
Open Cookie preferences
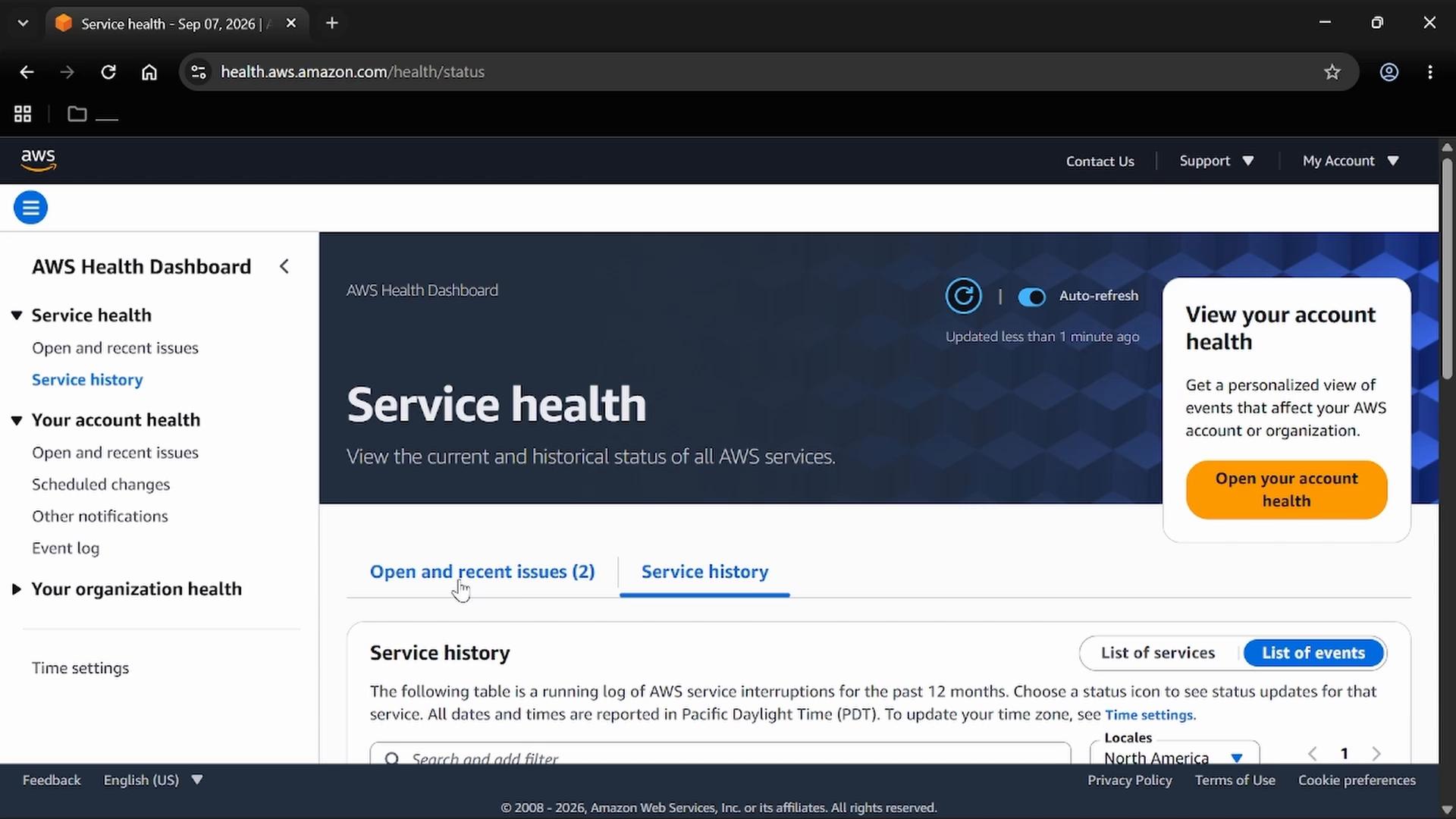[1357, 780]
